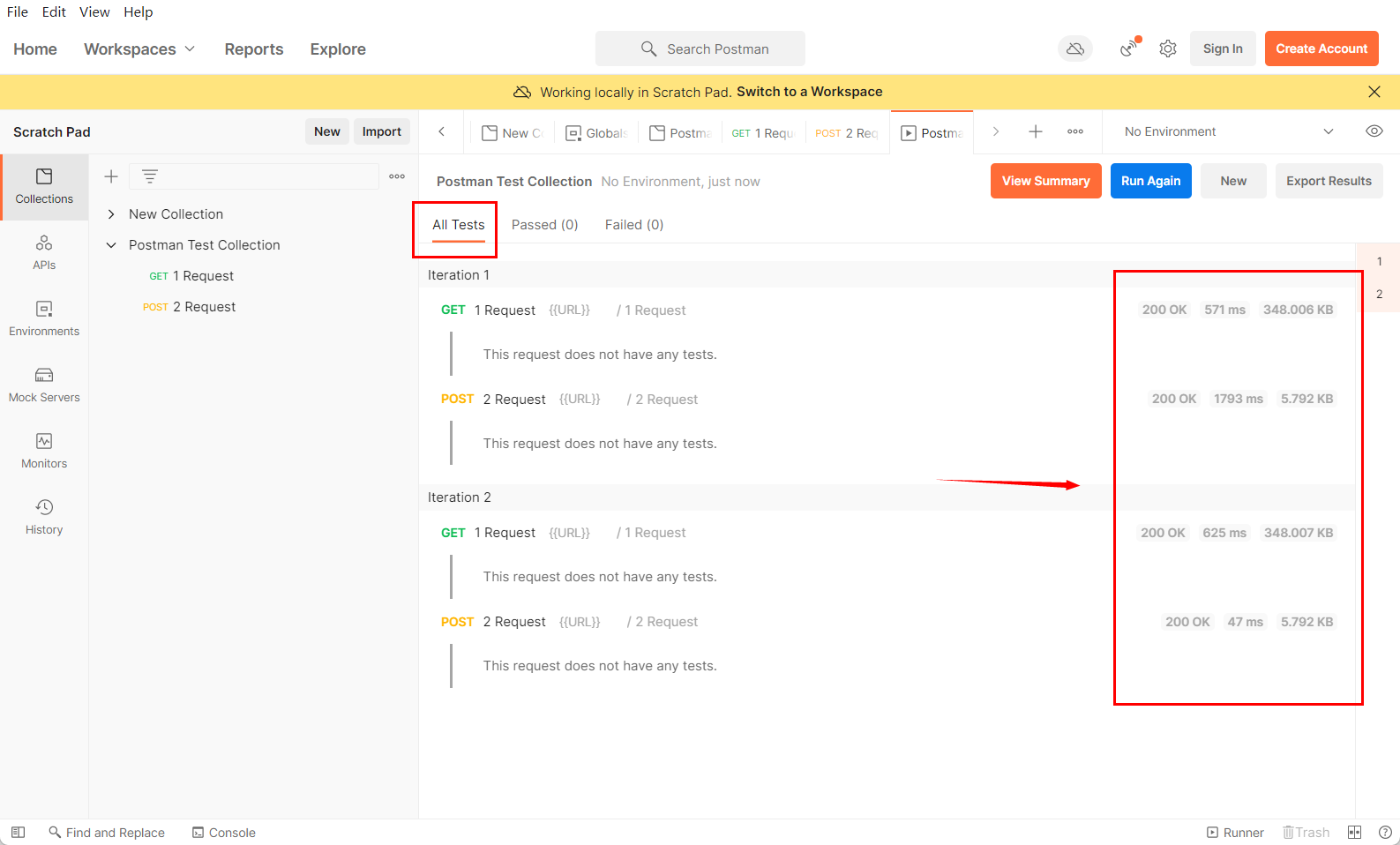Switch to the Passed (0) tab
1400x845 pixels.
[x=545, y=225]
